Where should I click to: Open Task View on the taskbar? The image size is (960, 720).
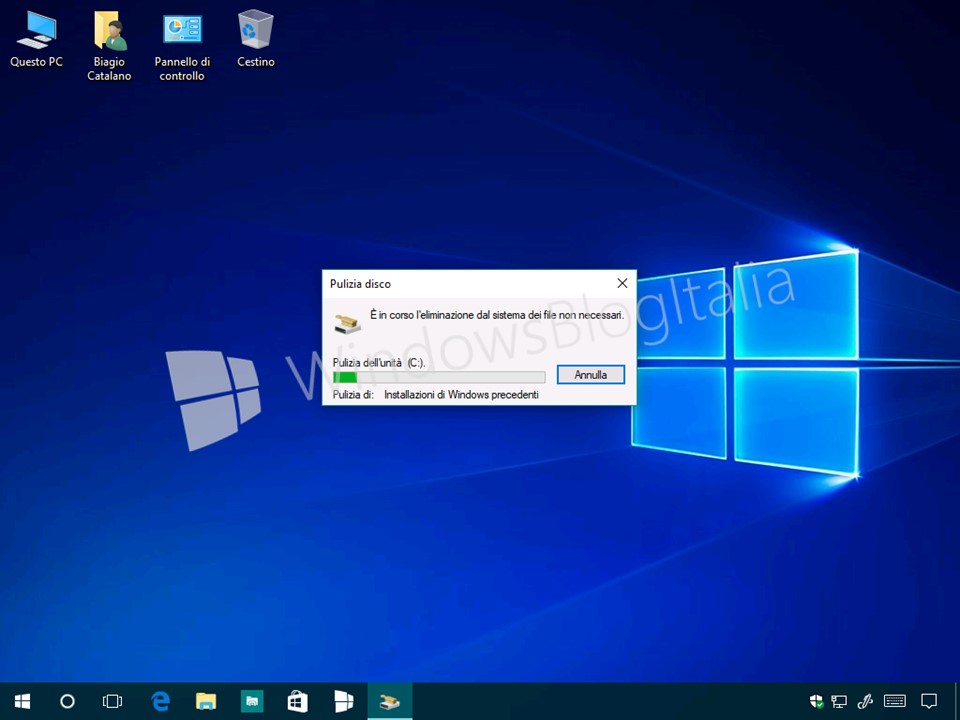[x=113, y=701]
